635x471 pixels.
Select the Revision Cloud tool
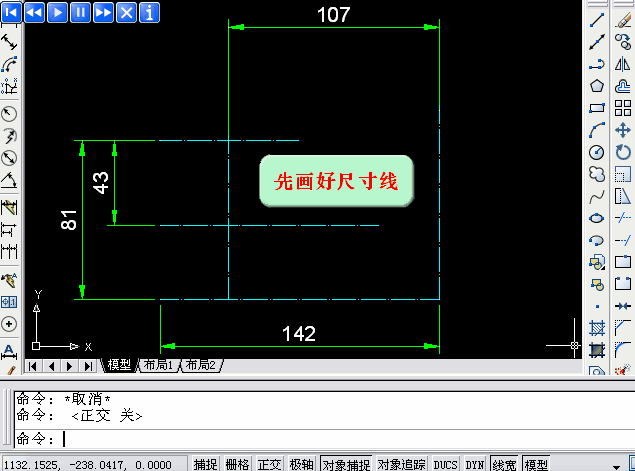click(x=597, y=174)
